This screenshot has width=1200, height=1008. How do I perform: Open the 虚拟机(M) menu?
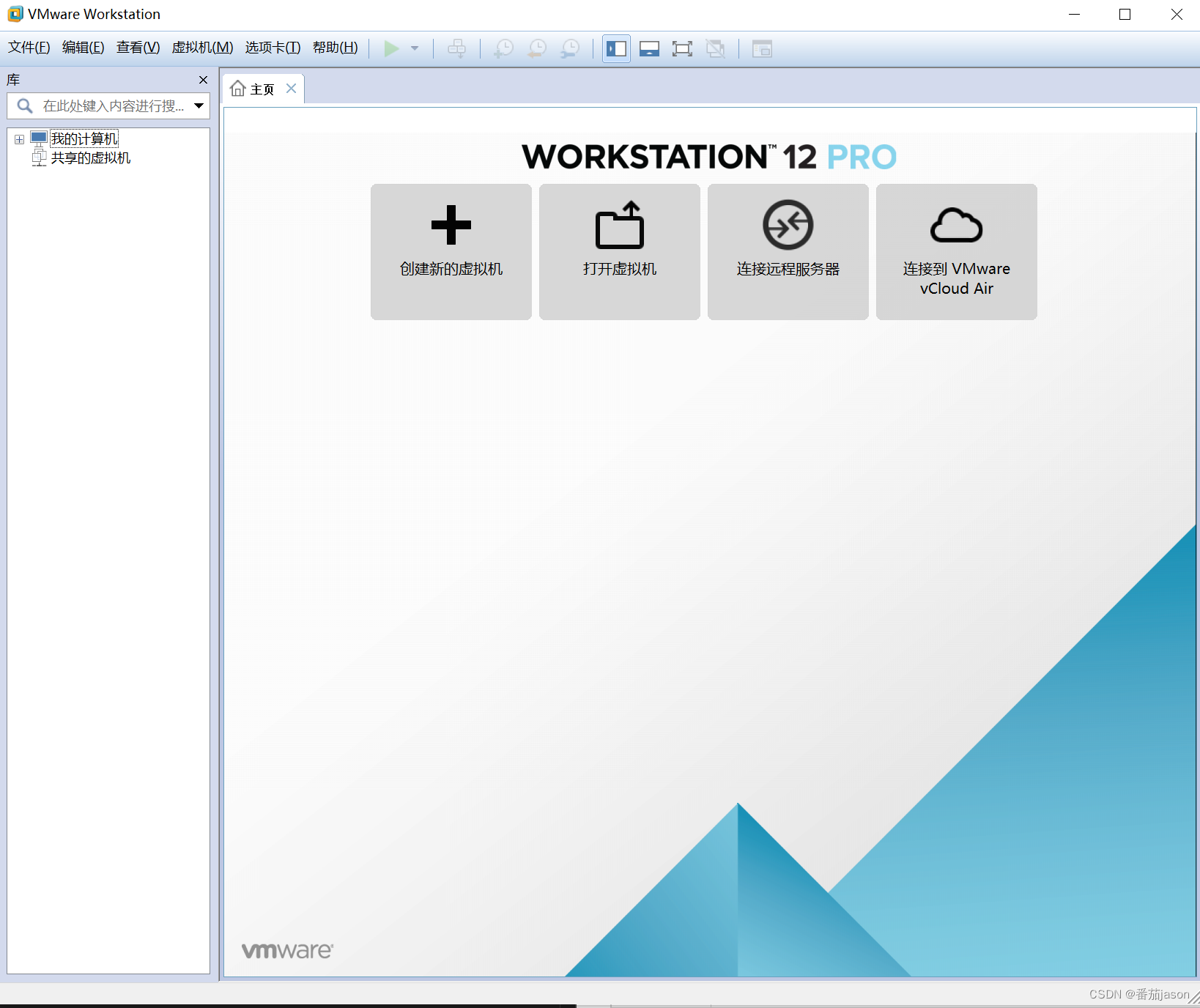203,48
